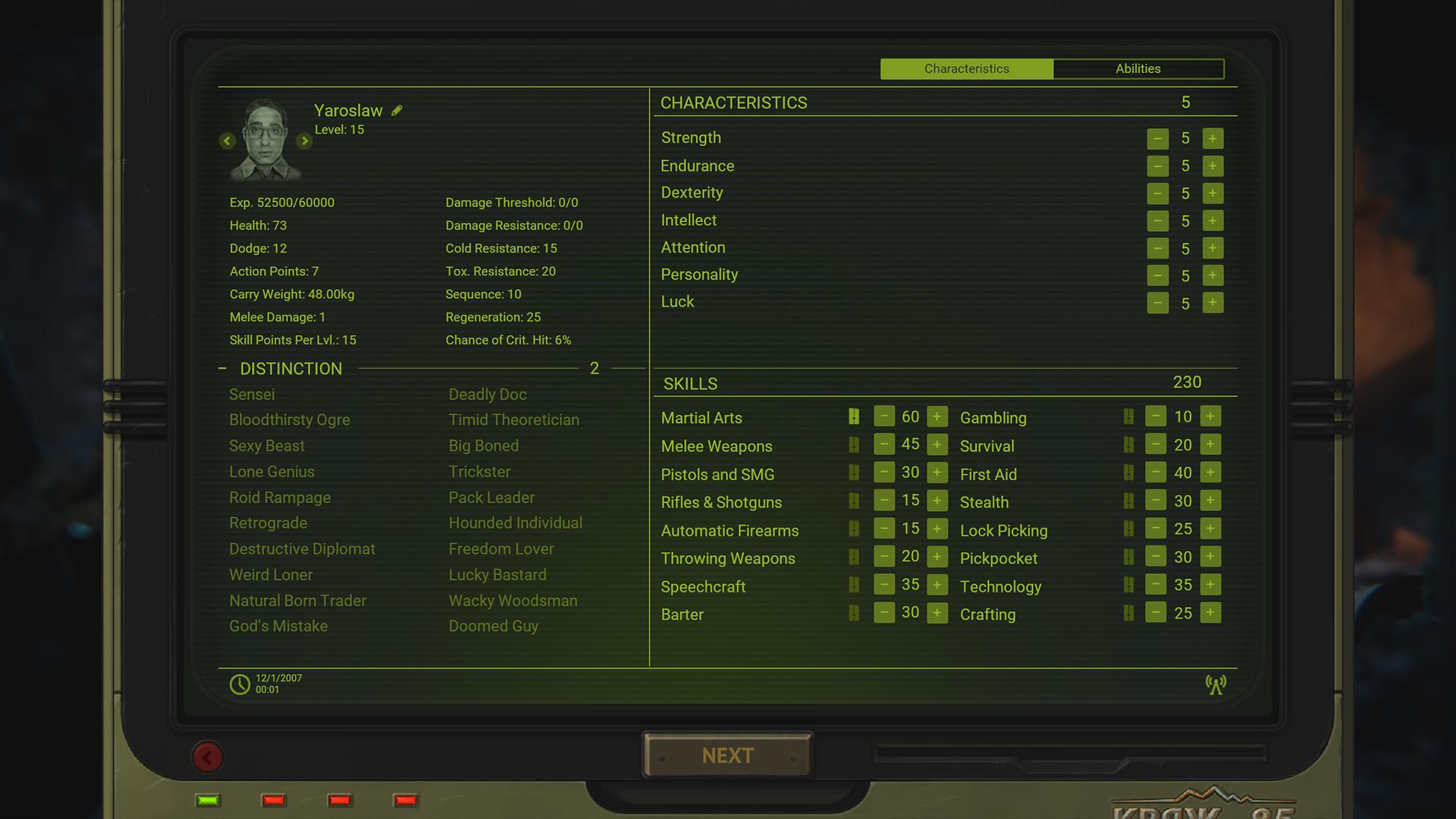1456x819 pixels.
Task: Toggle the Deadly Doc distinction
Action: tap(488, 394)
